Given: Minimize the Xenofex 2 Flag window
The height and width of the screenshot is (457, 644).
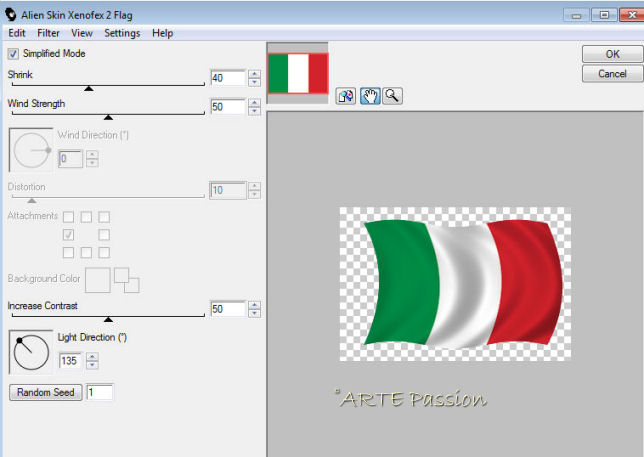Looking at the screenshot, I should 576,15.
